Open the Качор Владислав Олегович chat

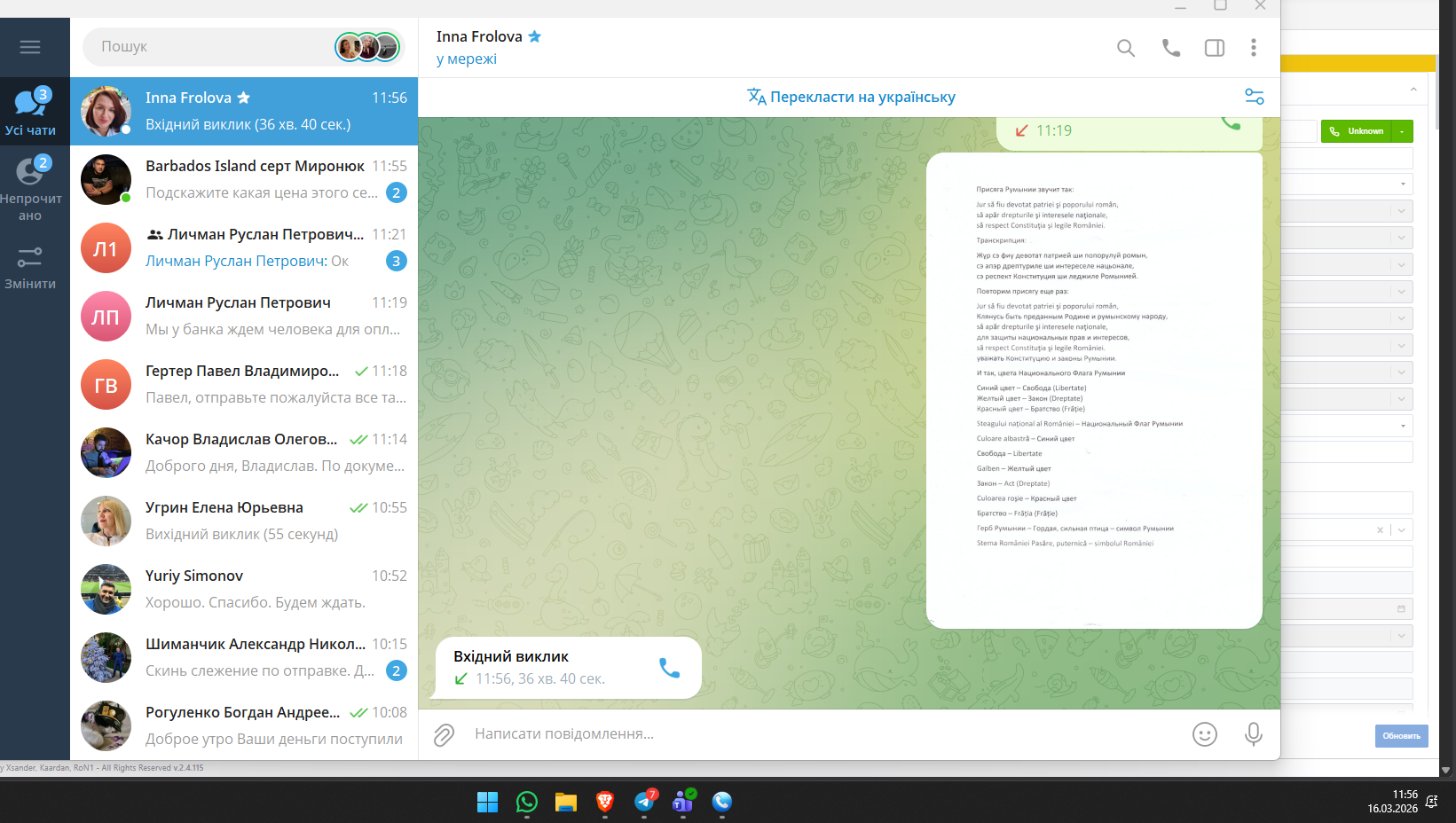click(x=244, y=452)
